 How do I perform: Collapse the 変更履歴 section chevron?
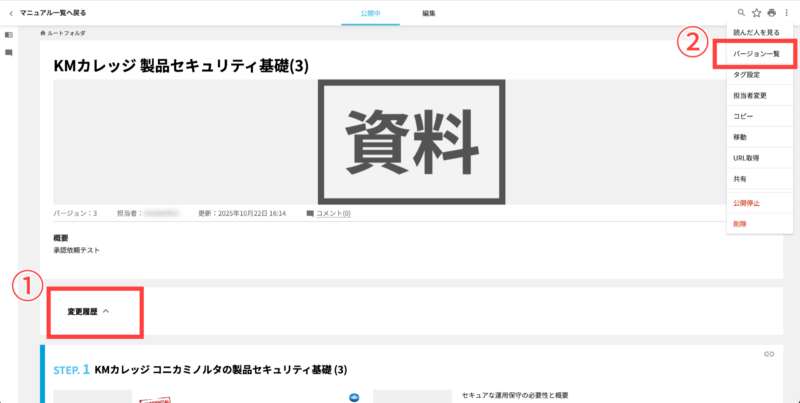click(x=106, y=311)
